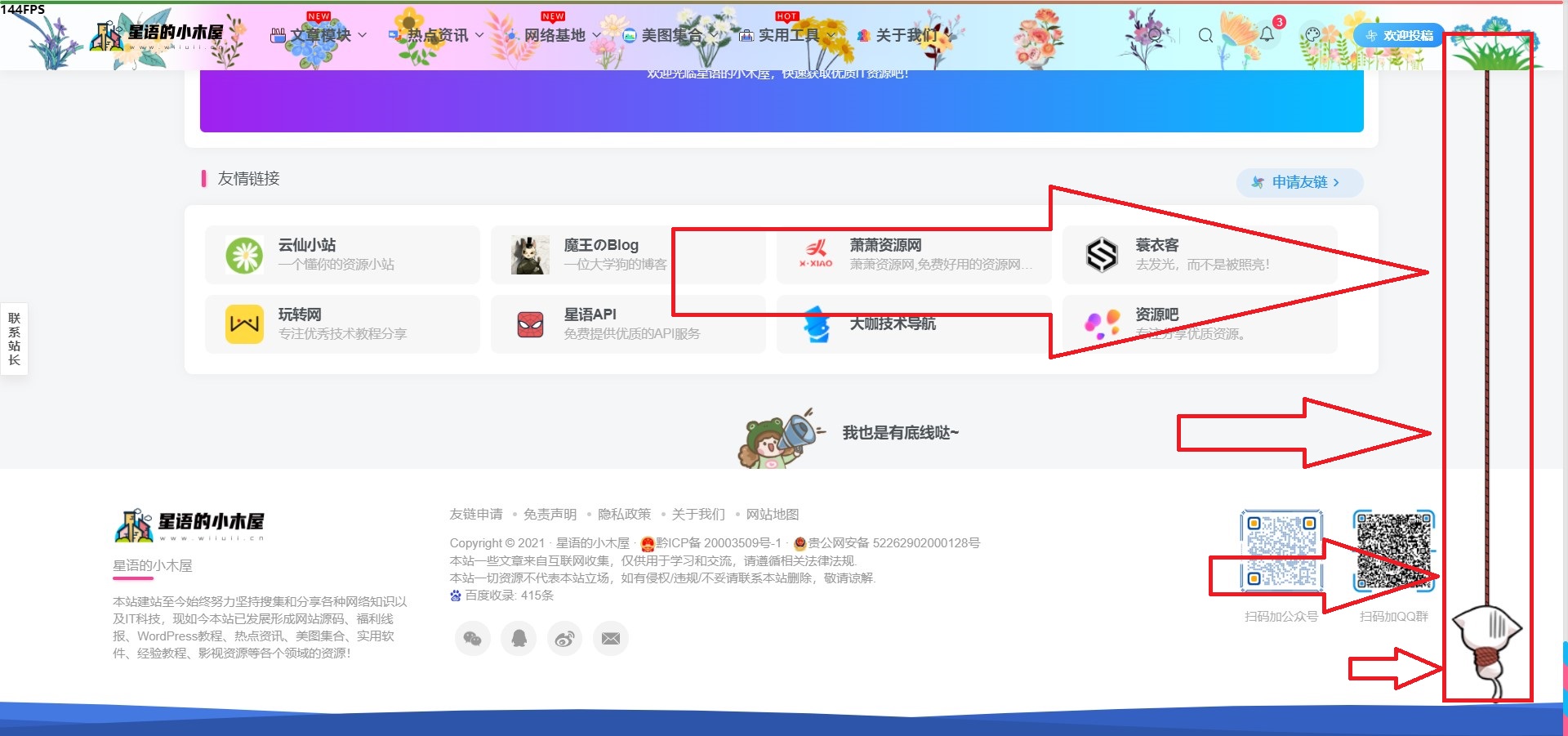The image size is (1568, 736).
Task: Click the 星语的小木屋 header logo
Action: click(159, 35)
